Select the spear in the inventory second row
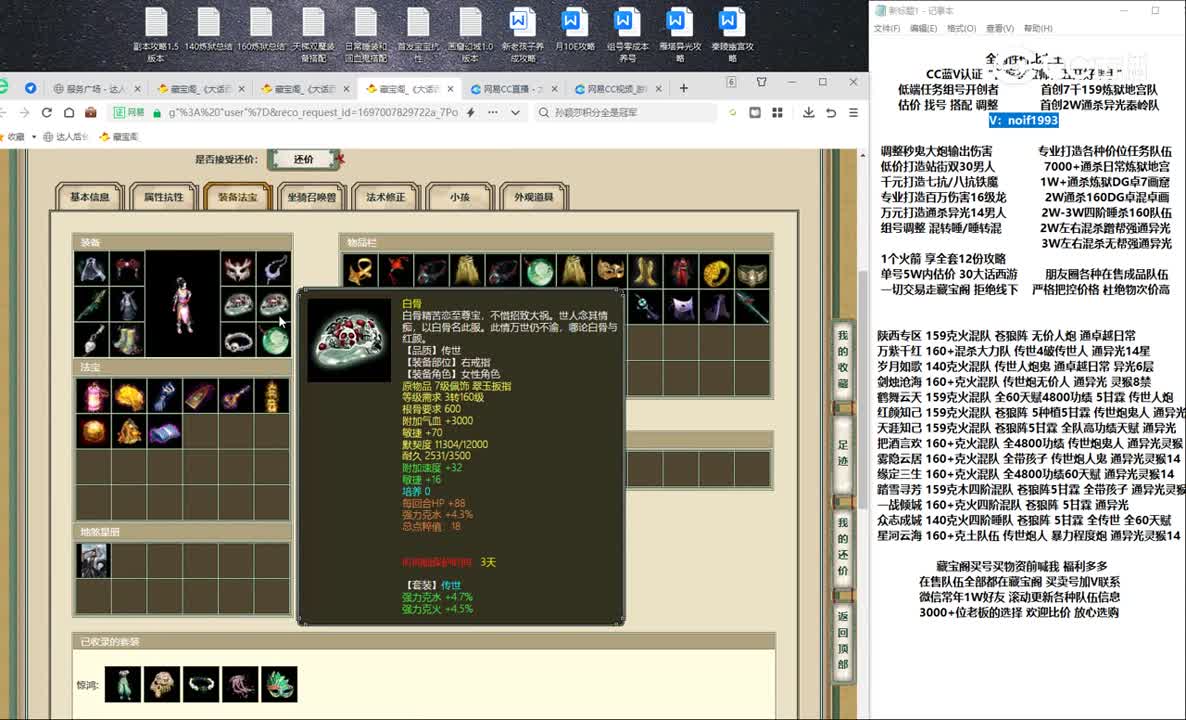This screenshot has height=720, width=1186. [751, 306]
